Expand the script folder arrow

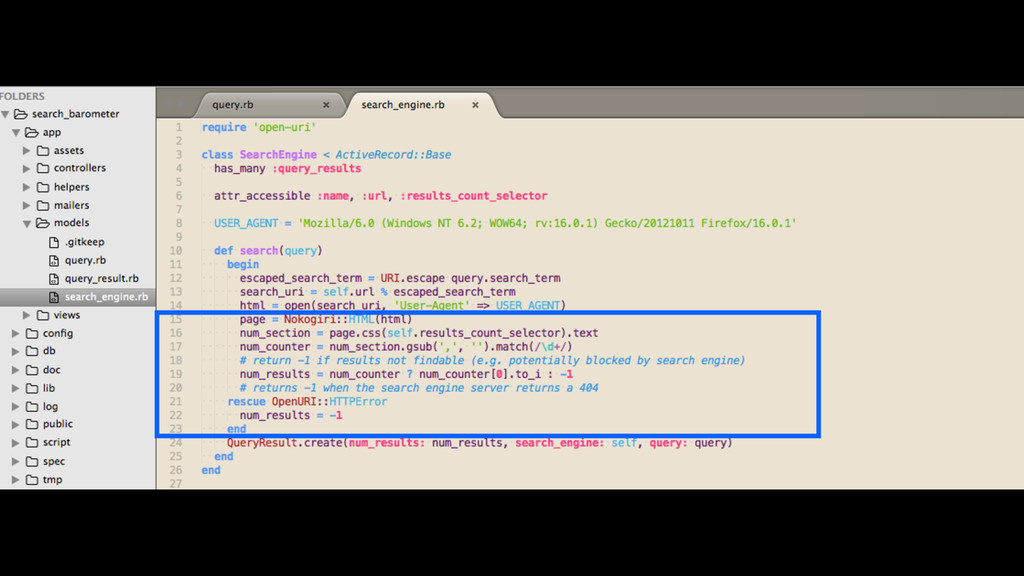click(x=16, y=443)
